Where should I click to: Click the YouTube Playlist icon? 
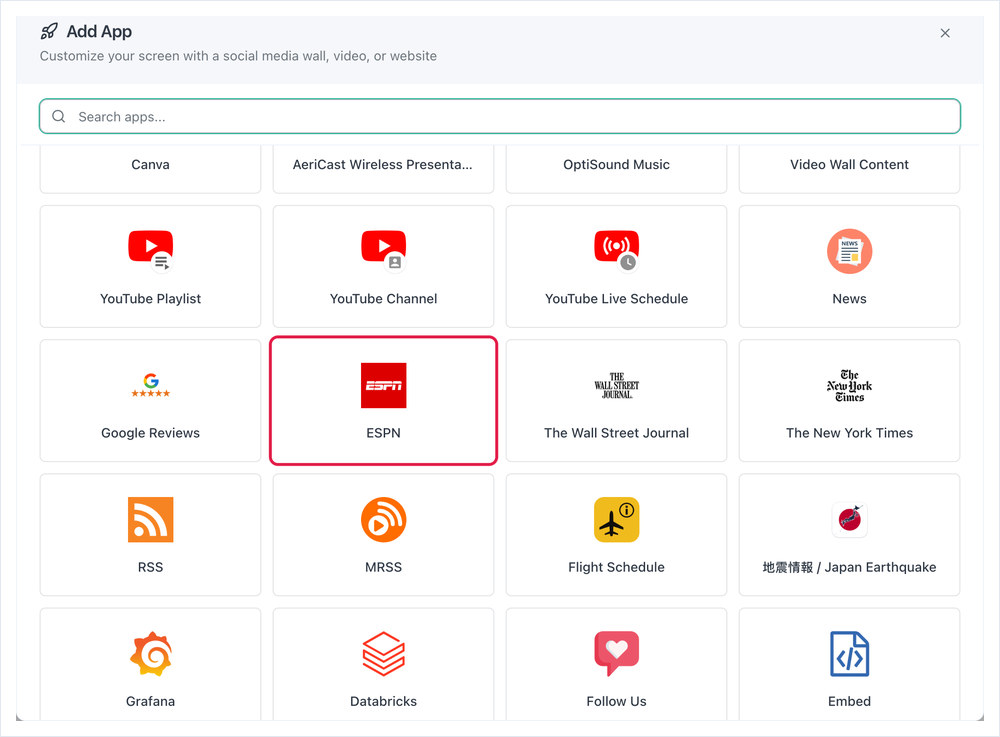[151, 251]
